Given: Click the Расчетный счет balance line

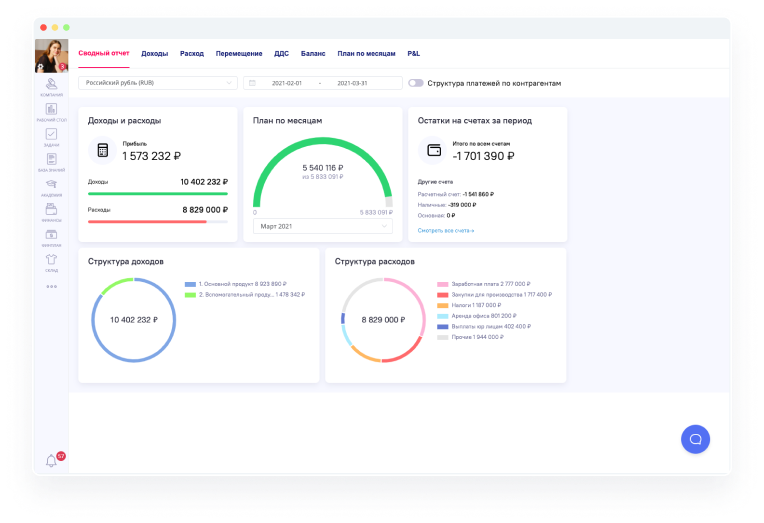Looking at the screenshot, I should (x=456, y=194).
